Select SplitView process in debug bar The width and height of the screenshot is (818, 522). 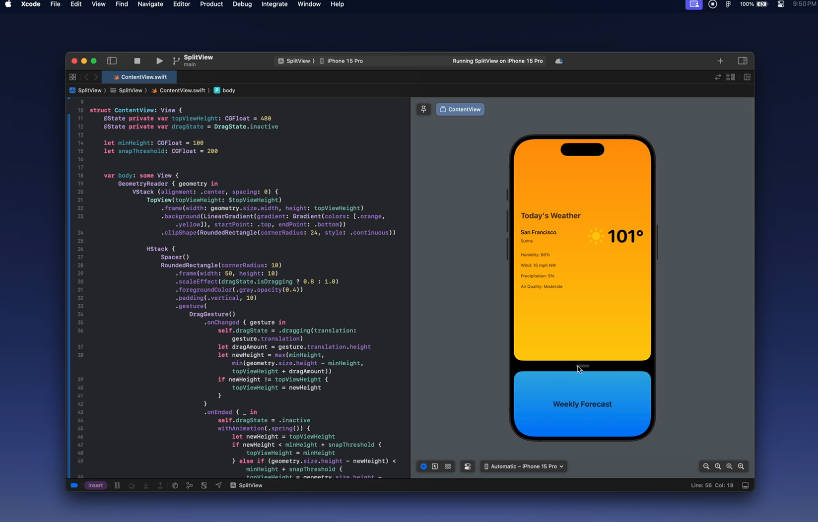point(246,485)
